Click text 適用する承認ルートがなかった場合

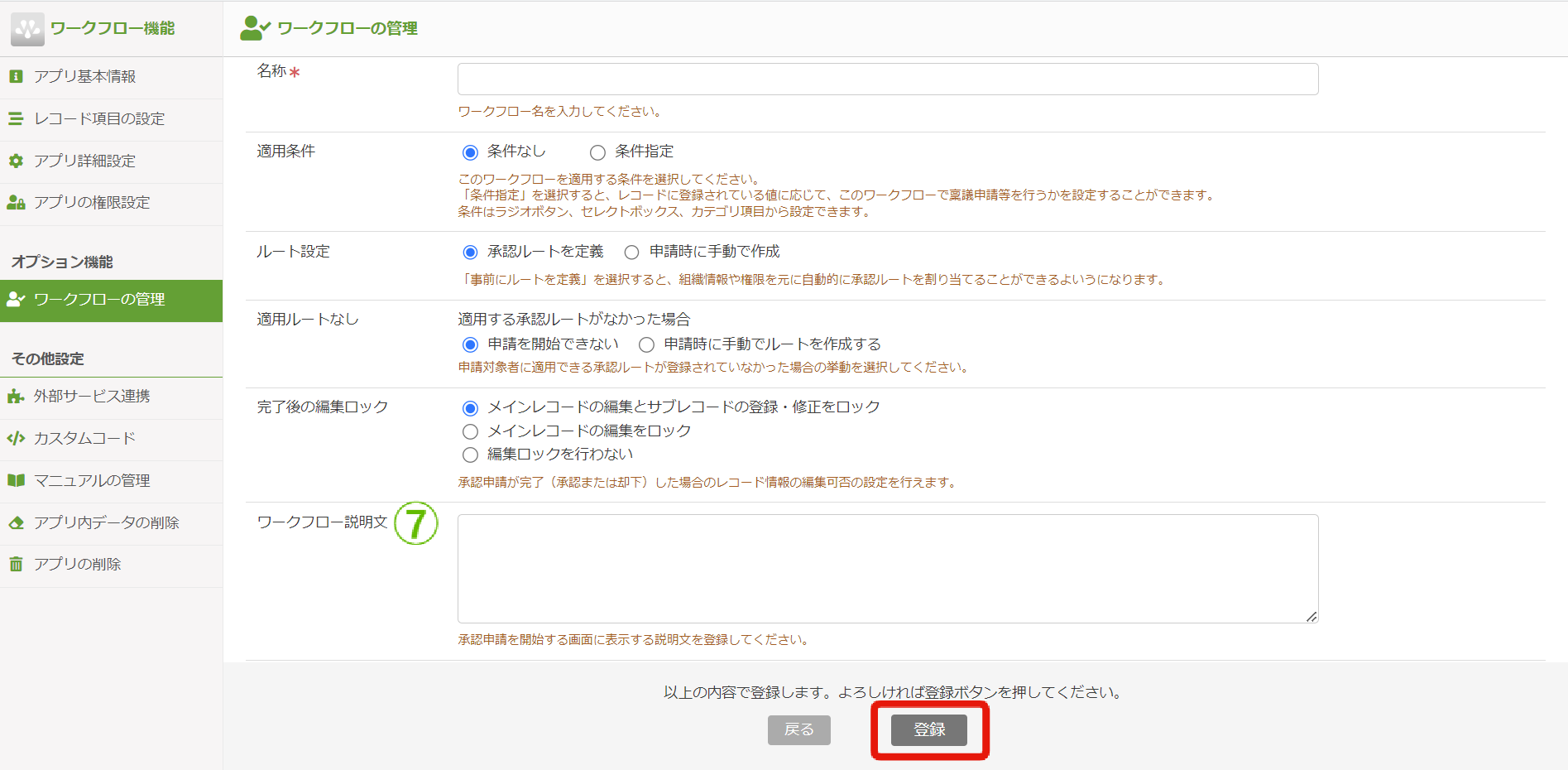574,319
